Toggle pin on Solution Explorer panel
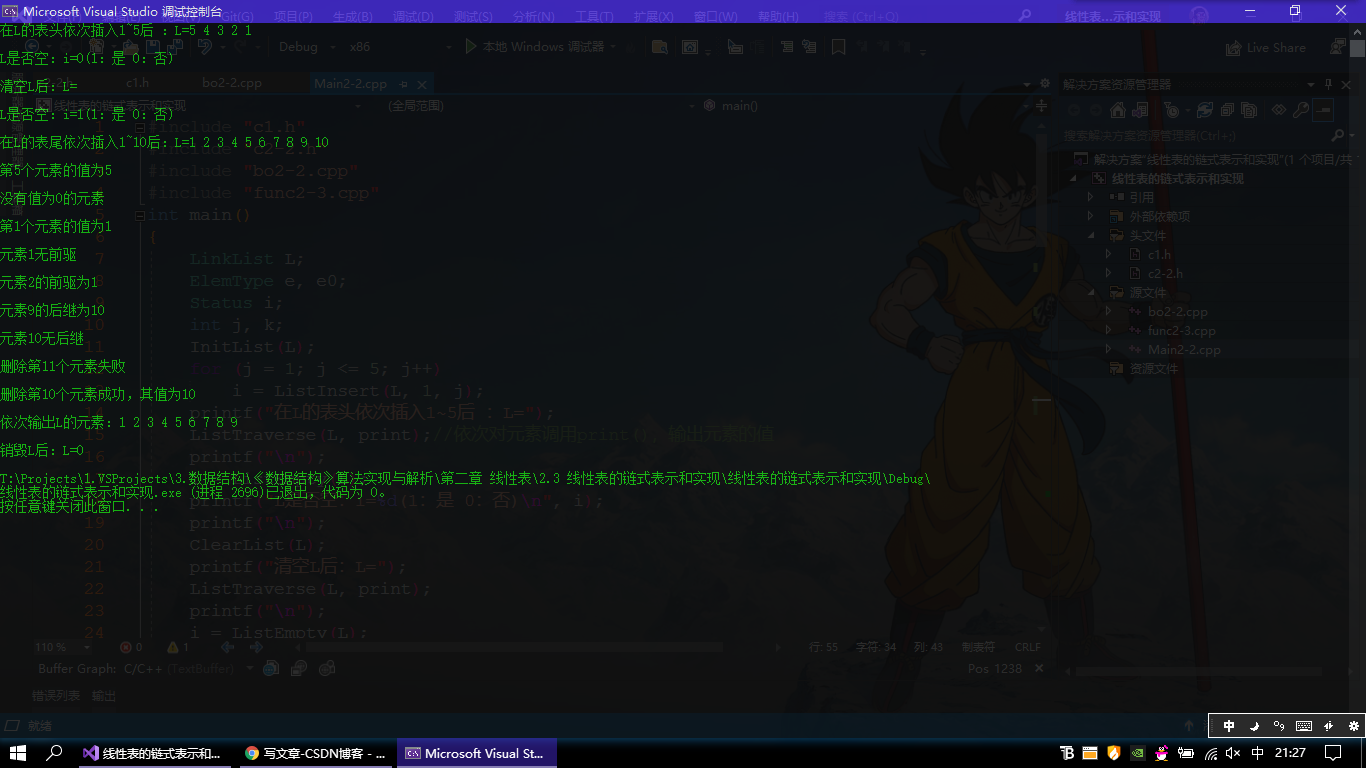The height and width of the screenshot is (768, 1366). click(x=1329, y=85)
